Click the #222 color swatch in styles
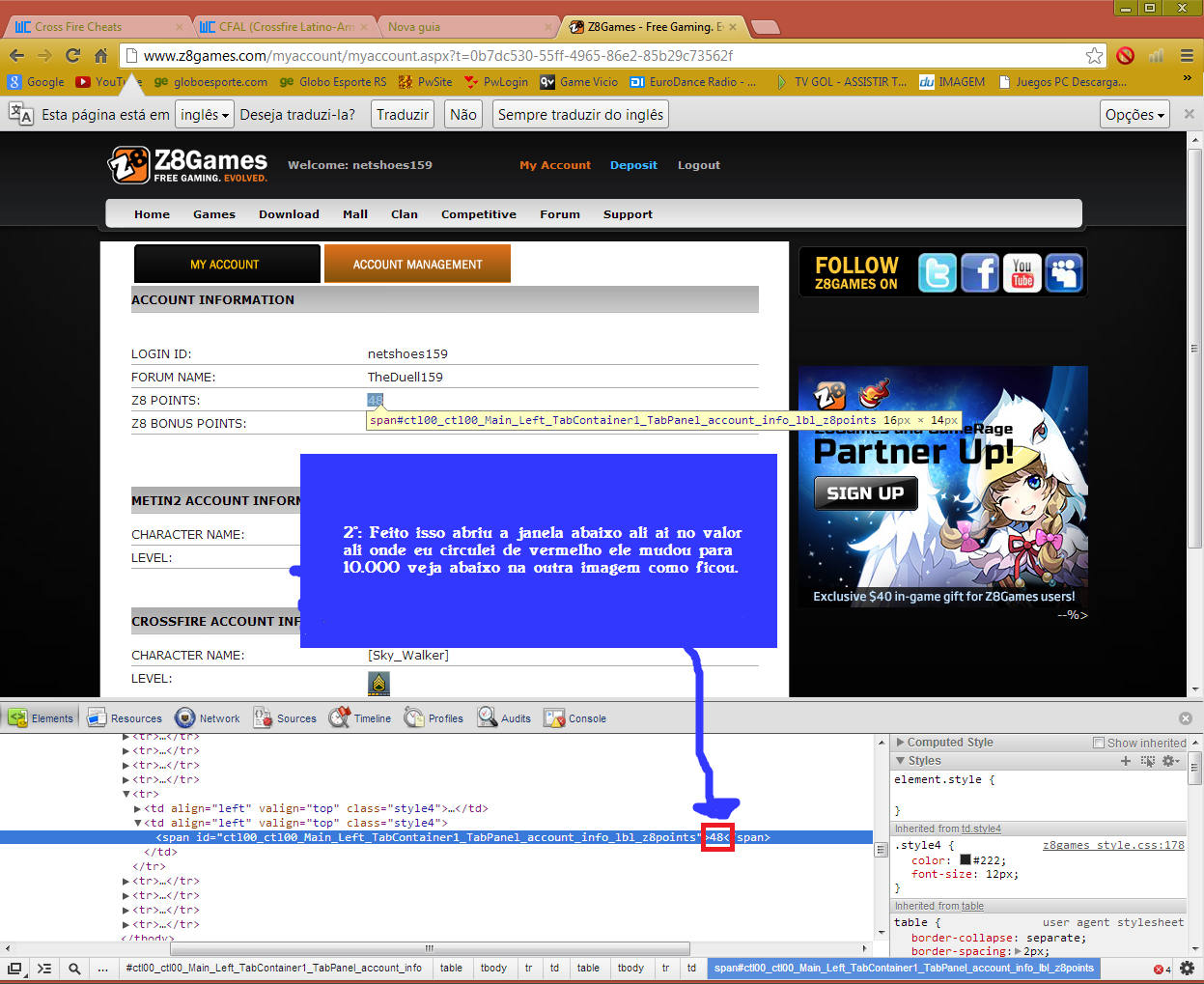Viewport: 1204px width, 984px height. 966,859
